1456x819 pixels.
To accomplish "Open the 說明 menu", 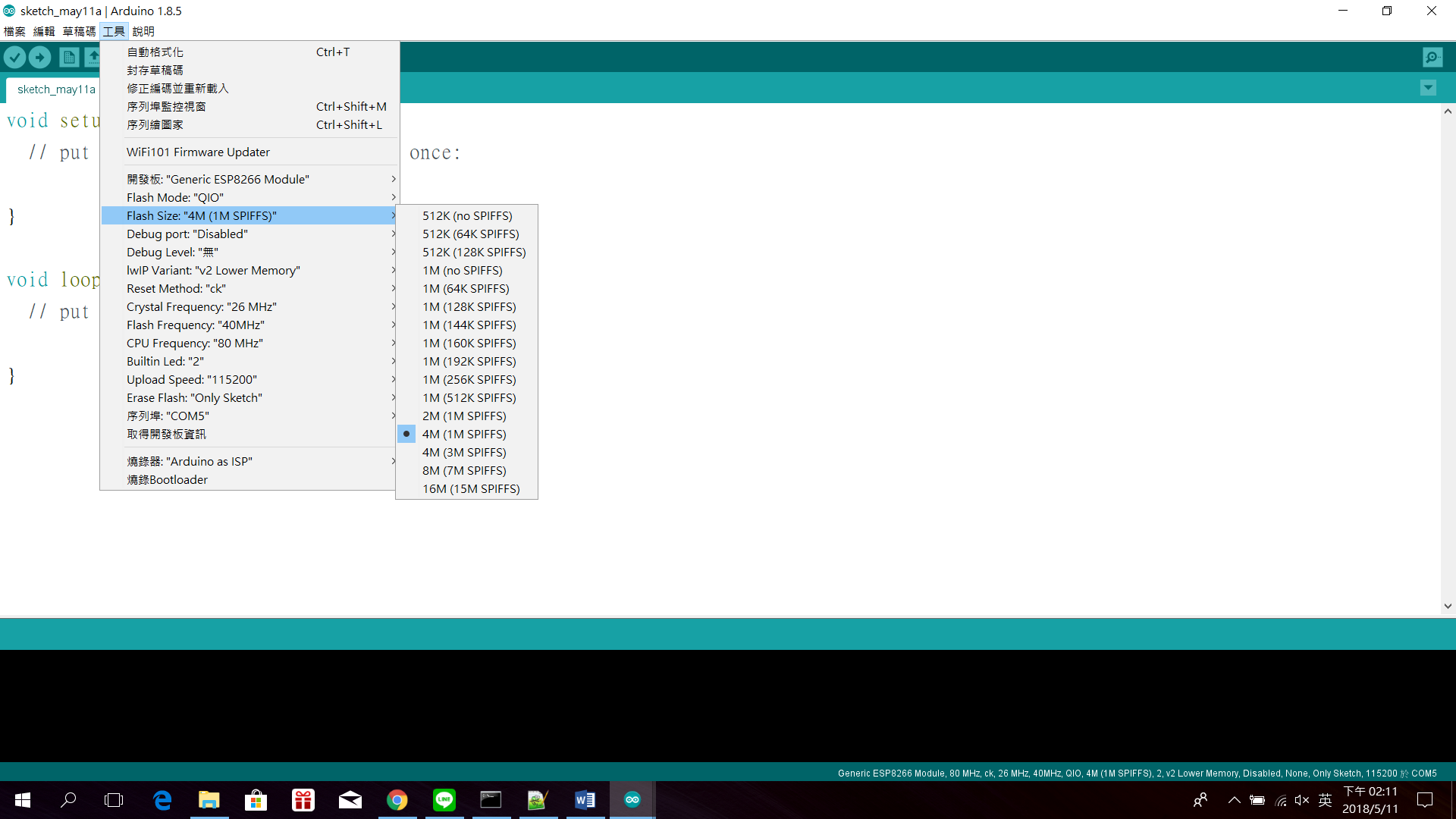I will tap(143, 31).
